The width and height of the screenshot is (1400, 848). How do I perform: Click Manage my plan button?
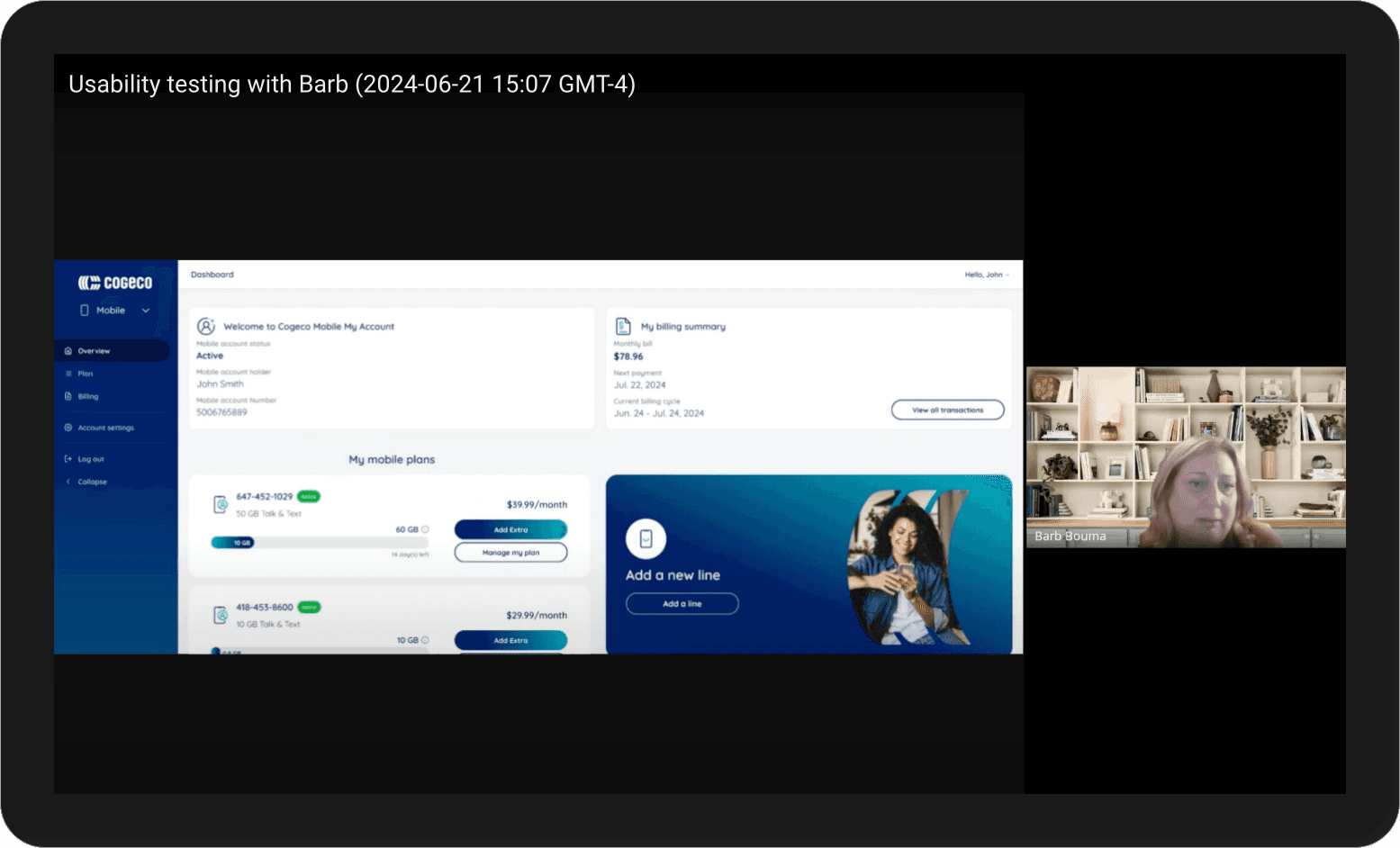point(511,553)
